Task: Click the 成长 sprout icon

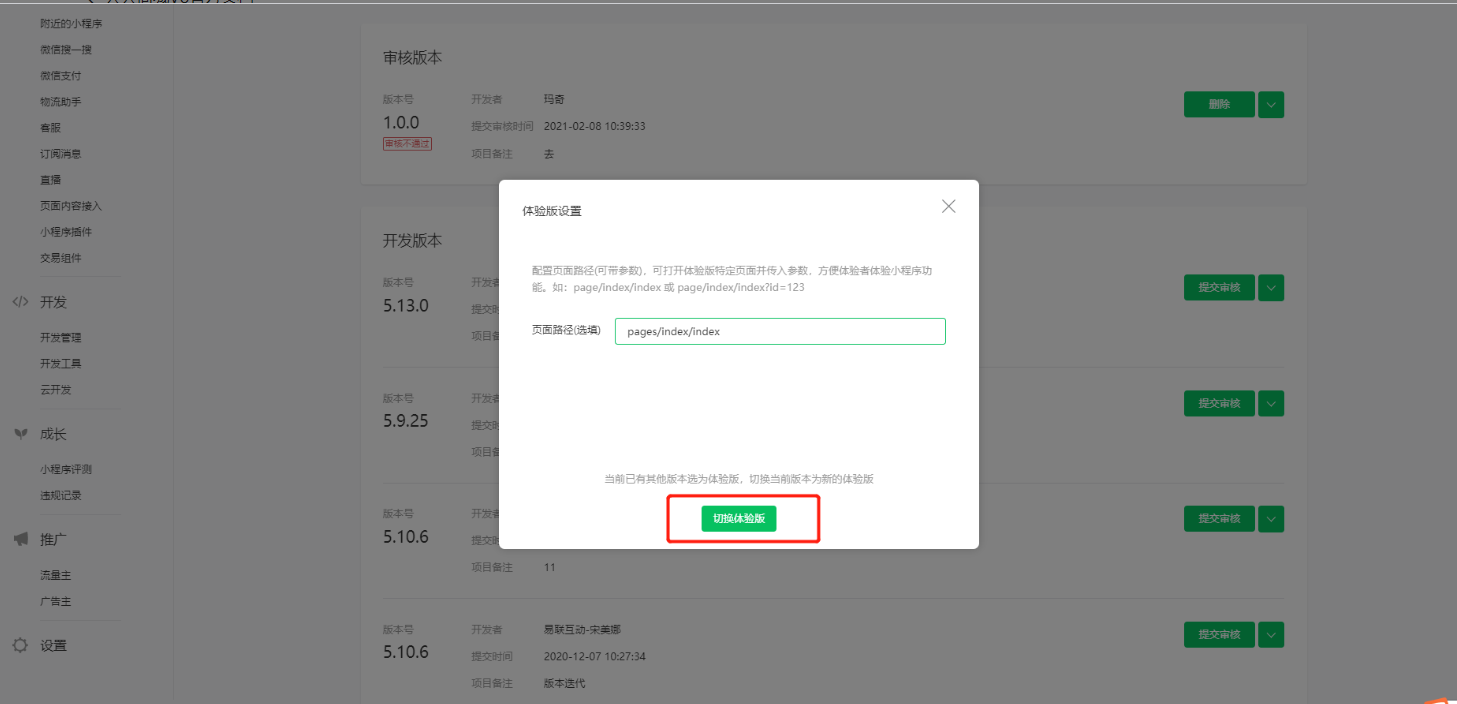Action: point(20,434)
